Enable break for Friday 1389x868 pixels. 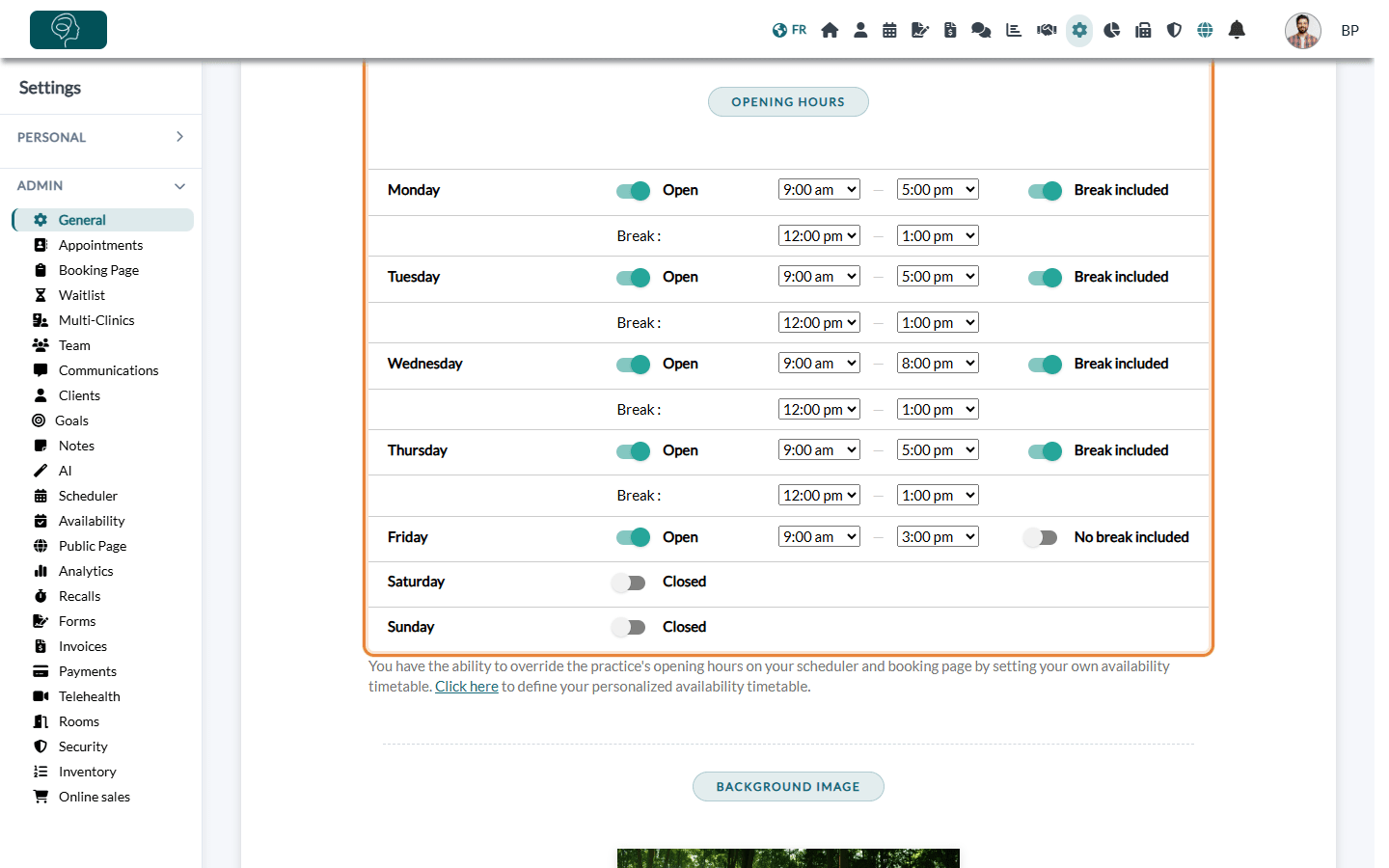click(1041, 538)
